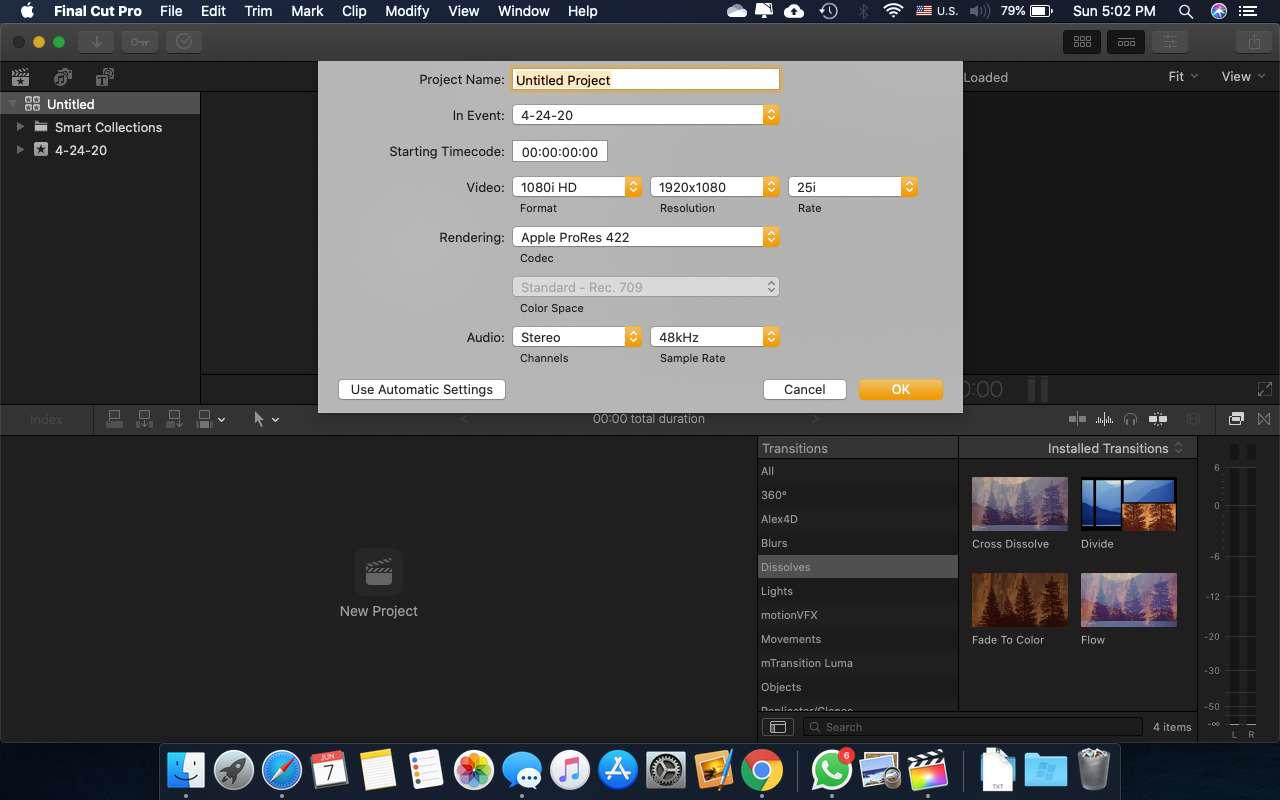Click the Starting Timecode field
Screen dimensions: 1280x800
[x=560, y=152]
